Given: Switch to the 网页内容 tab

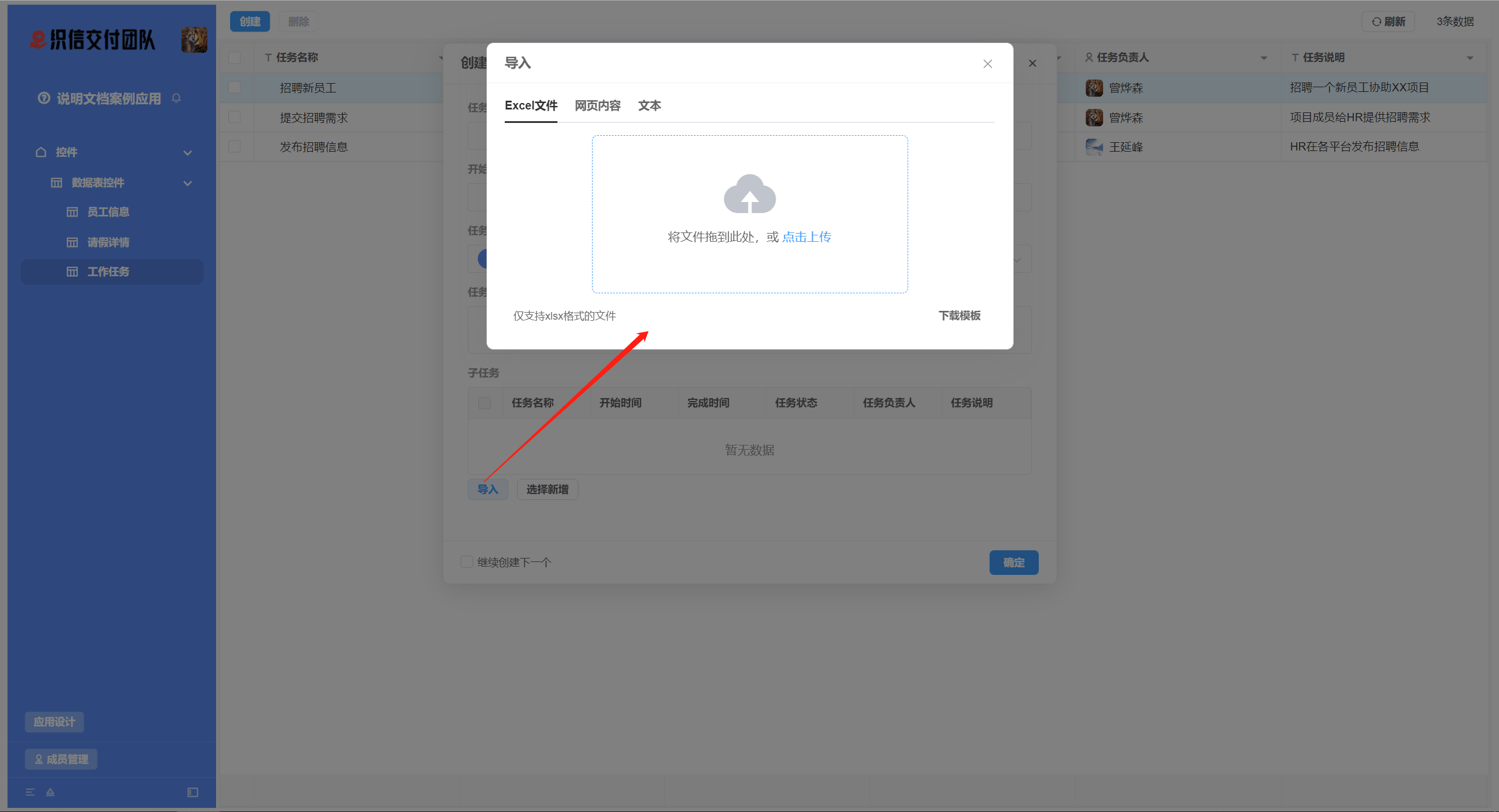Looking at the screenshot, I should tap(597, 105).
